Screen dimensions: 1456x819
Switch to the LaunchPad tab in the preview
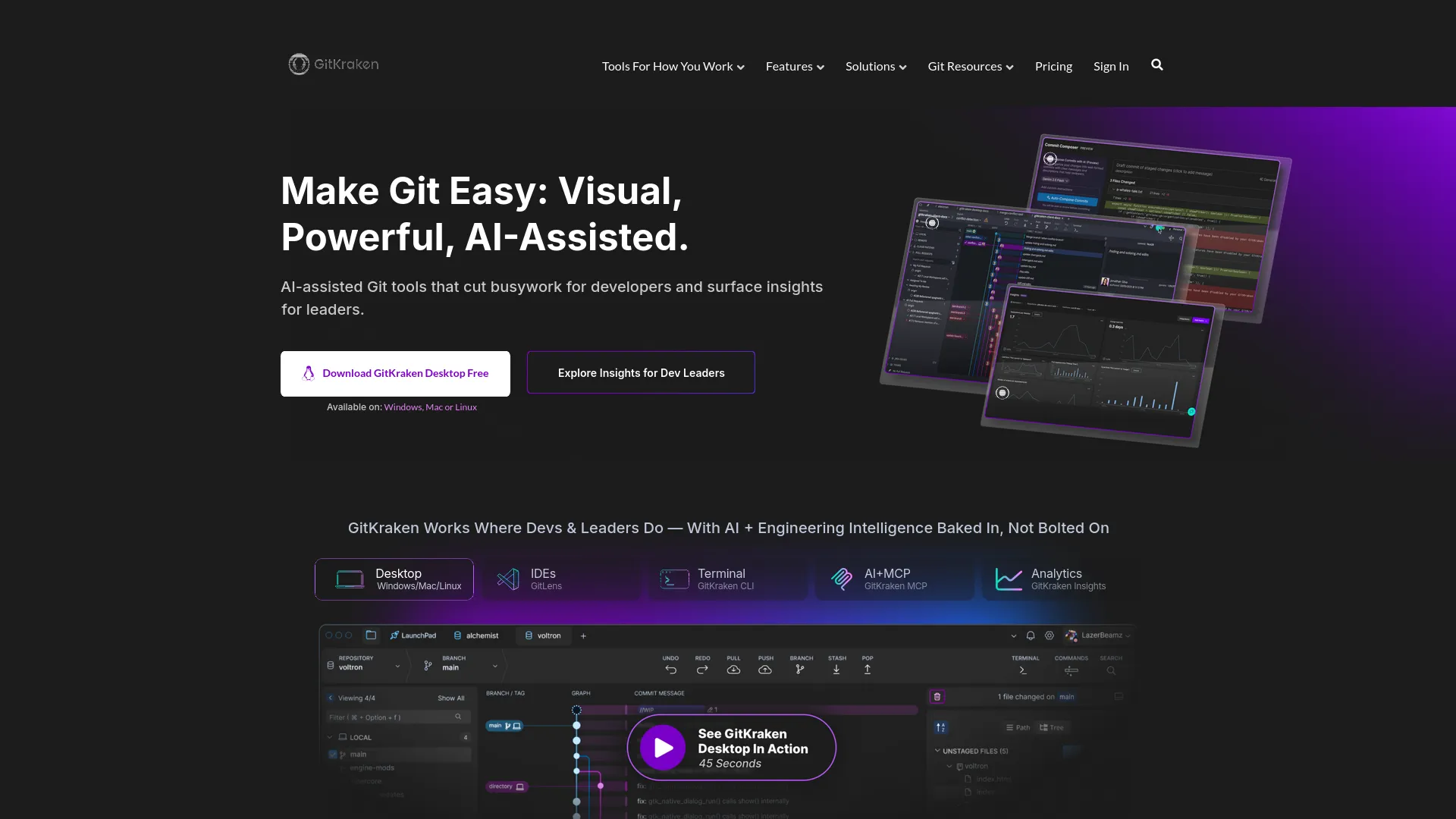413,635
